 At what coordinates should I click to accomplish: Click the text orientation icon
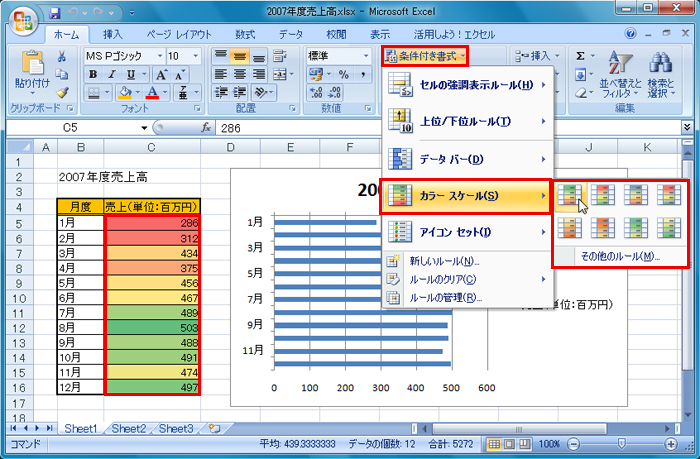260,92
